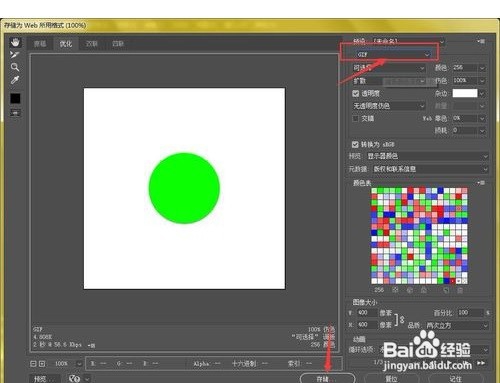Switch to the 四联 (4-Up) tab
Image resolution: width=500 pixels, height=383 pixels.
click(118, 44)
